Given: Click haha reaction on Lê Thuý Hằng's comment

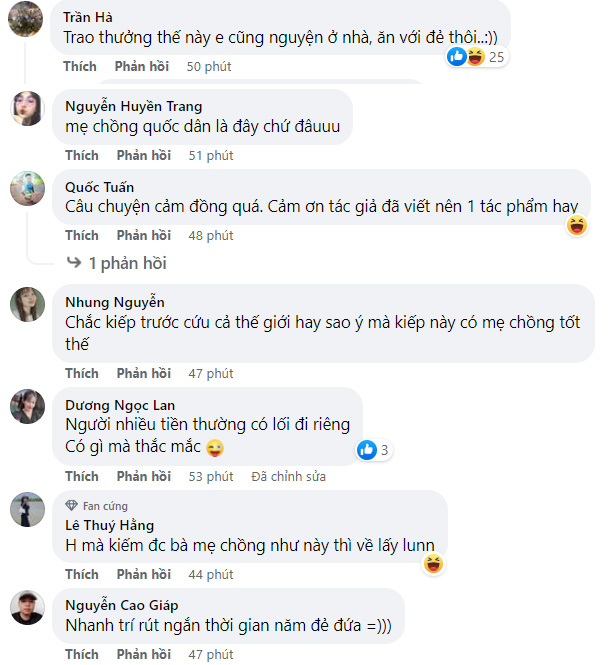Looking at the screenshot, I should click(433, 565).
